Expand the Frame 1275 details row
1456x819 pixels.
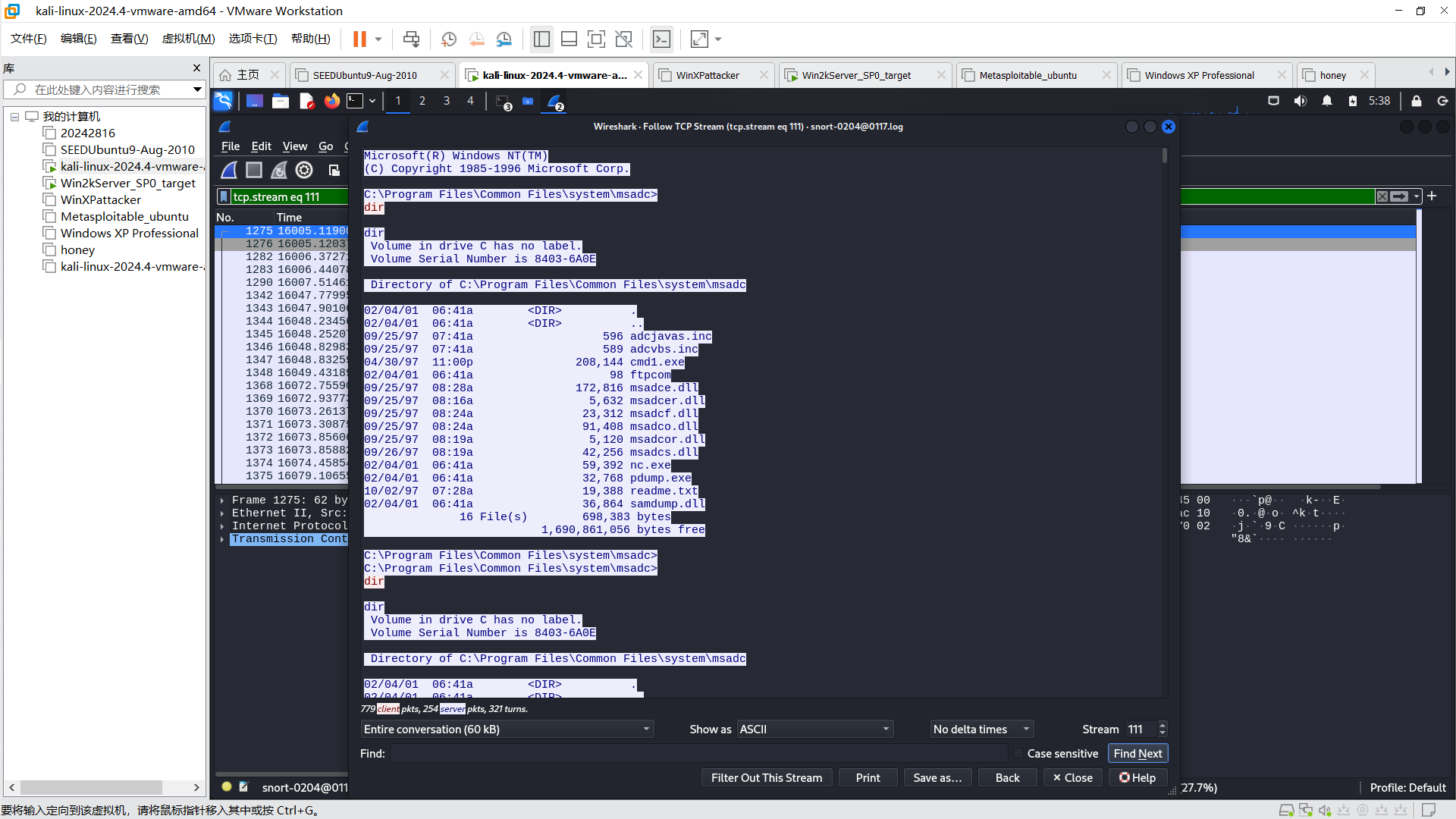click(222, 500)
